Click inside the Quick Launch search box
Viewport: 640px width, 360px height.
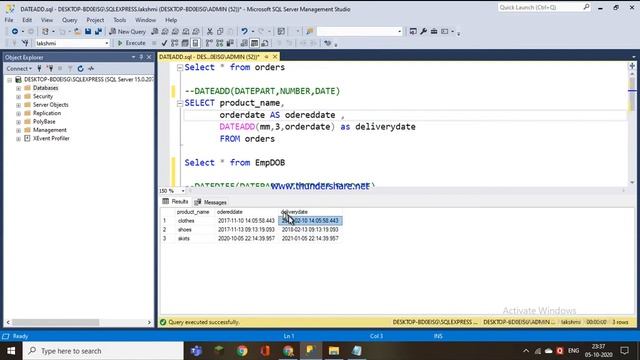tap(543, 7)
